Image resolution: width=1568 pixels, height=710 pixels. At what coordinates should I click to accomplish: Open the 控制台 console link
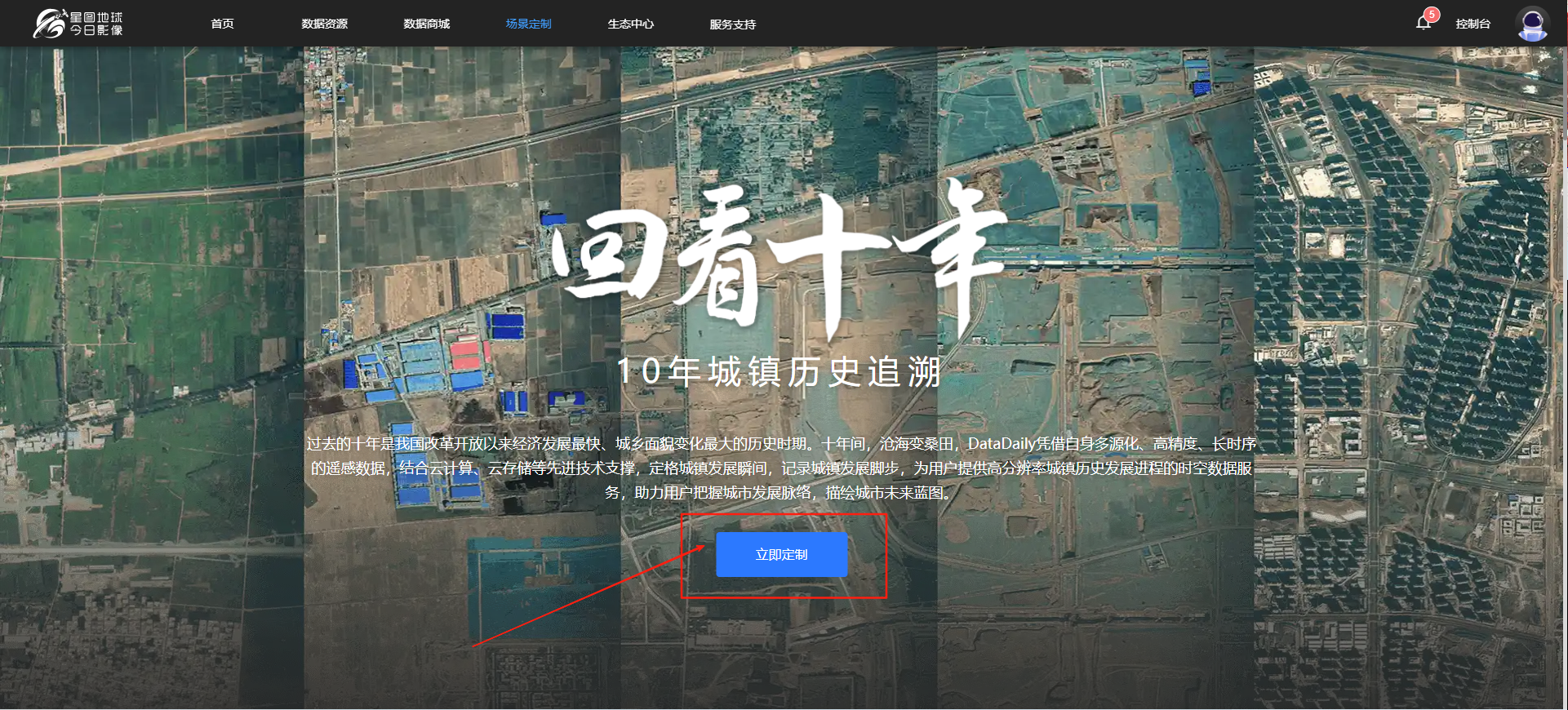pos(1472,24)
